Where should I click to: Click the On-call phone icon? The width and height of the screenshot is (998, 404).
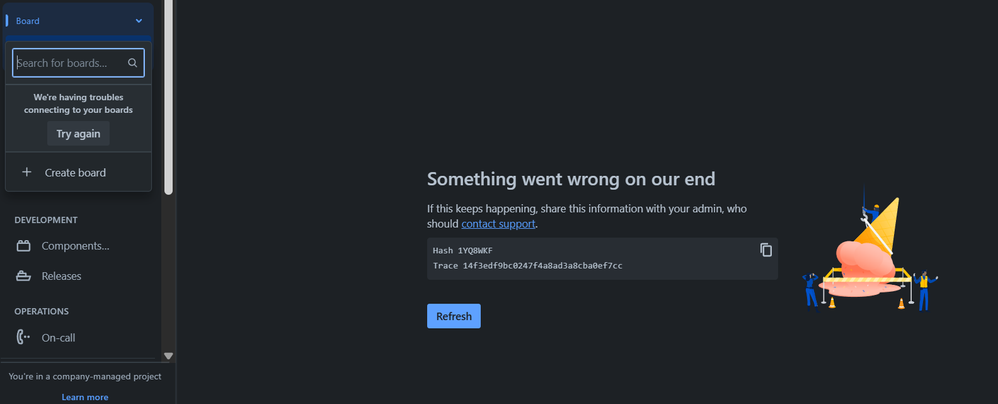24,337
